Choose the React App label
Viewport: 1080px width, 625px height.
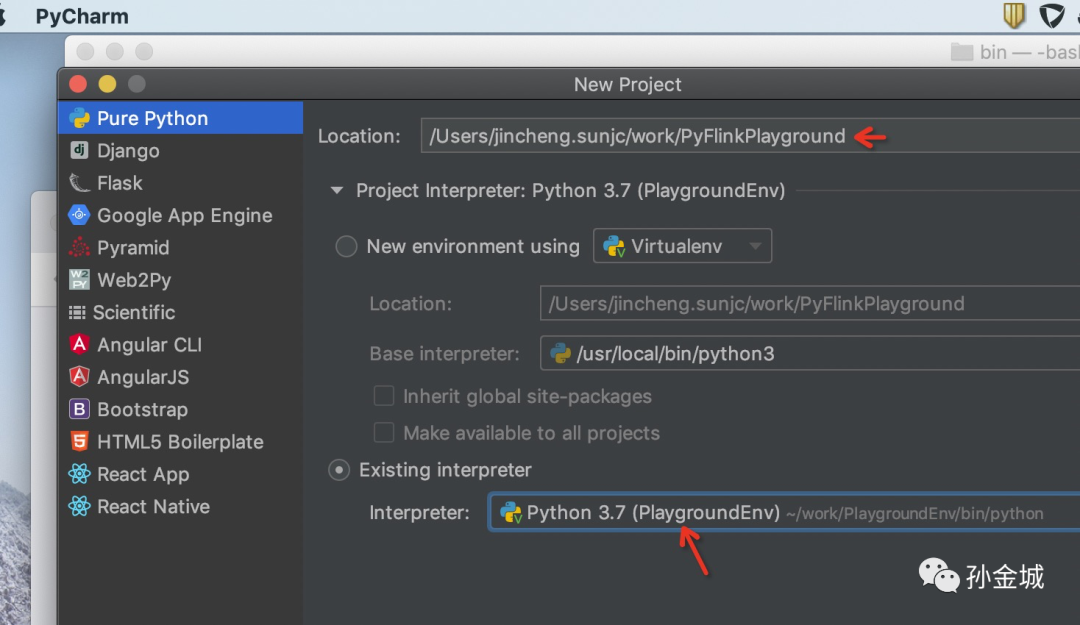(x=143, y=475)
